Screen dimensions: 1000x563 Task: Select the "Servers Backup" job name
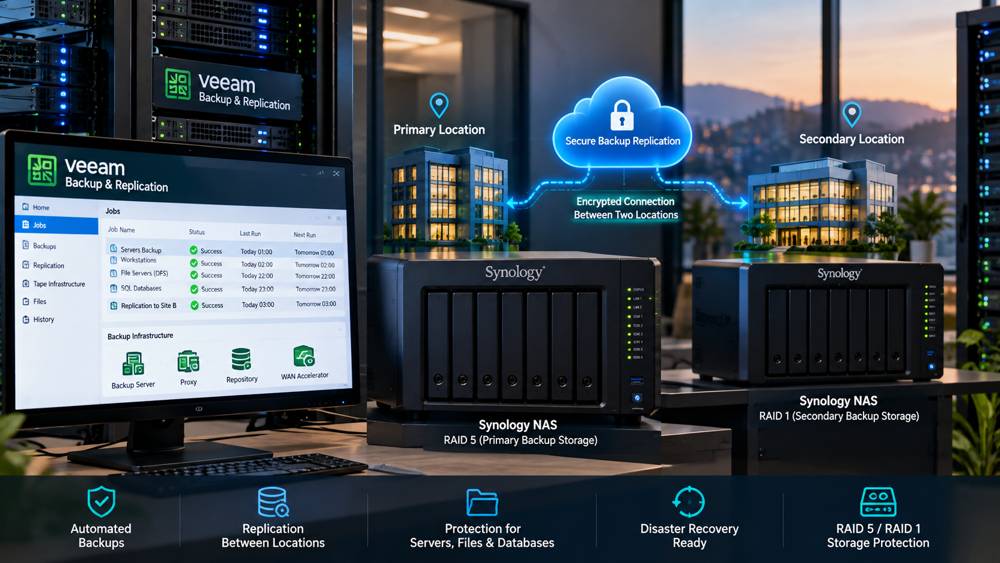pyautogui.click(x=141, y=250)
